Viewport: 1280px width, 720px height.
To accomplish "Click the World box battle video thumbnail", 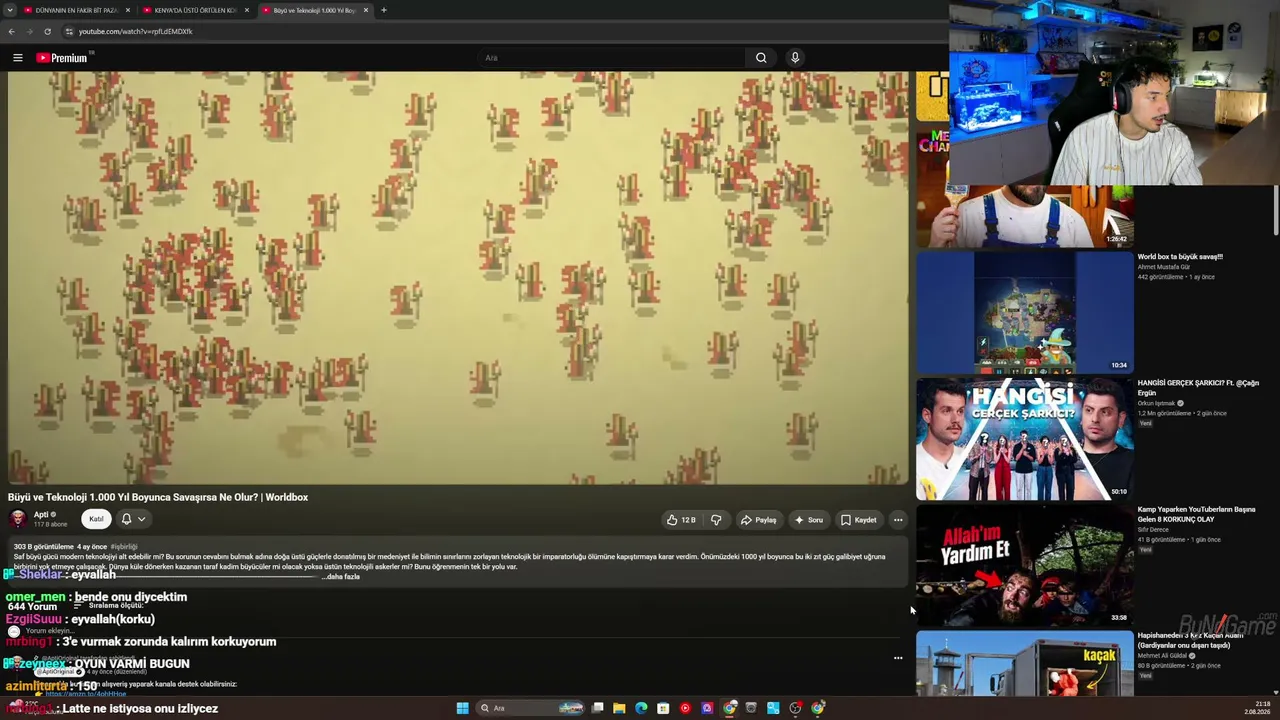I will tap(1025, 312).
